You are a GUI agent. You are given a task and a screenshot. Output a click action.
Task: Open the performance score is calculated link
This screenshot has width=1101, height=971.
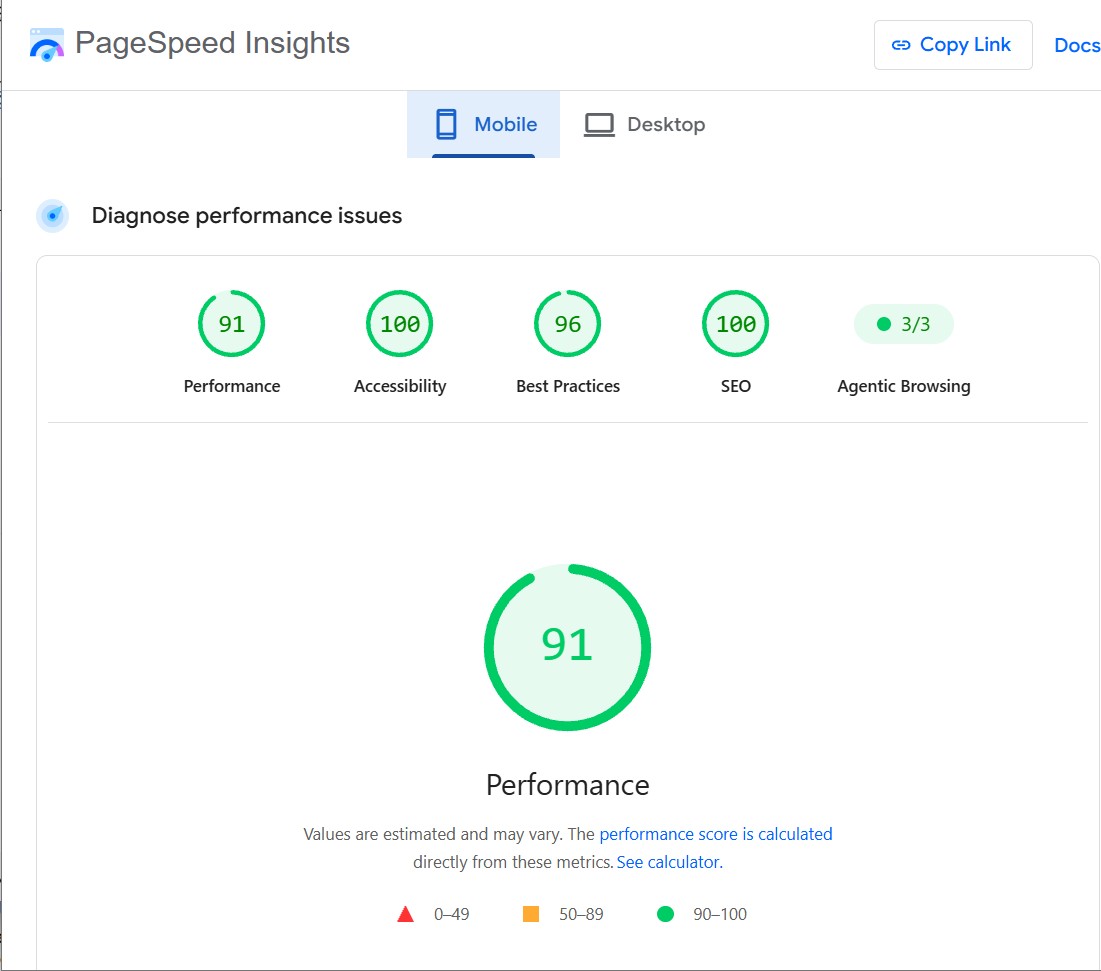pos(716,834)
